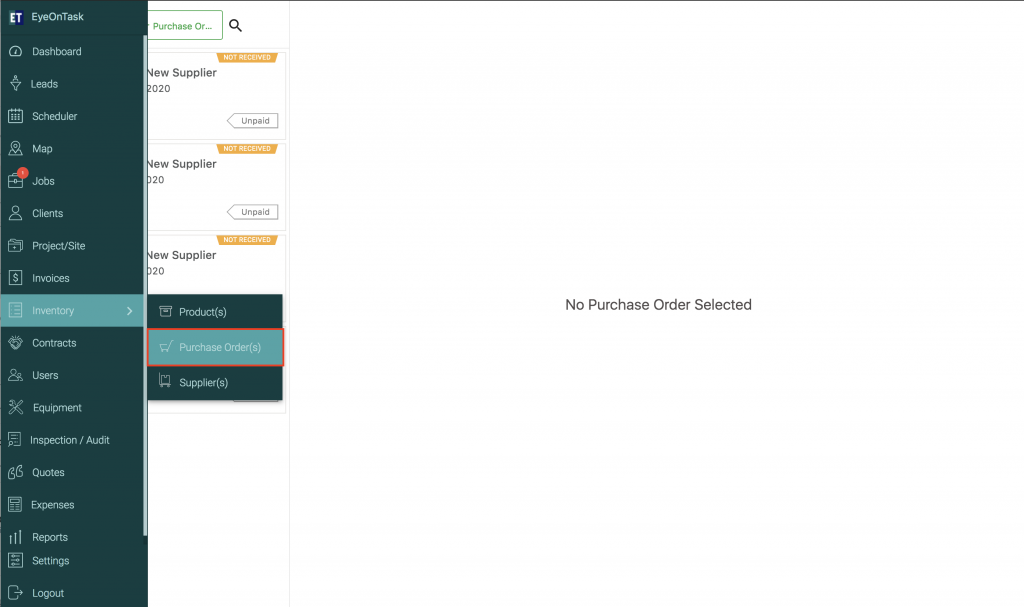
Task: Click the Jobs label in sidebar
Action: click(43, 181)
